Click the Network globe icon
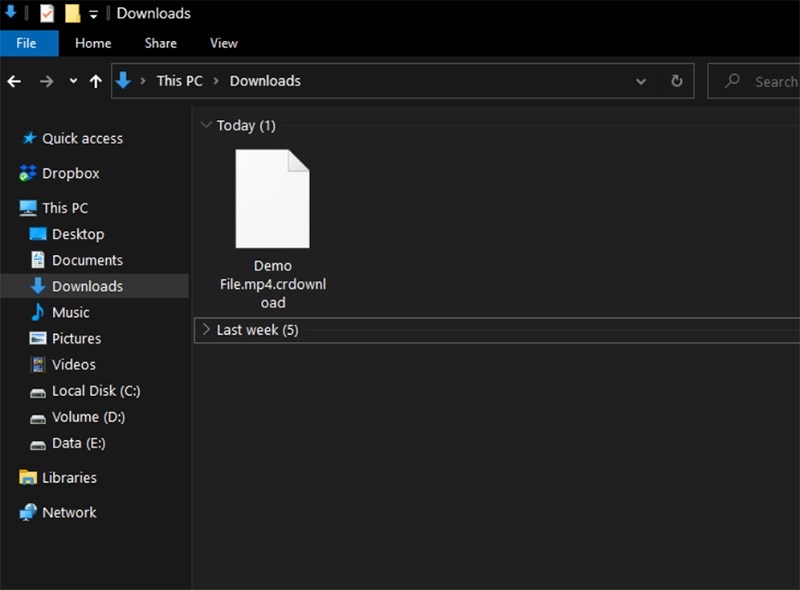This screenshot has width=800, height=590. [x=28, y=512]
